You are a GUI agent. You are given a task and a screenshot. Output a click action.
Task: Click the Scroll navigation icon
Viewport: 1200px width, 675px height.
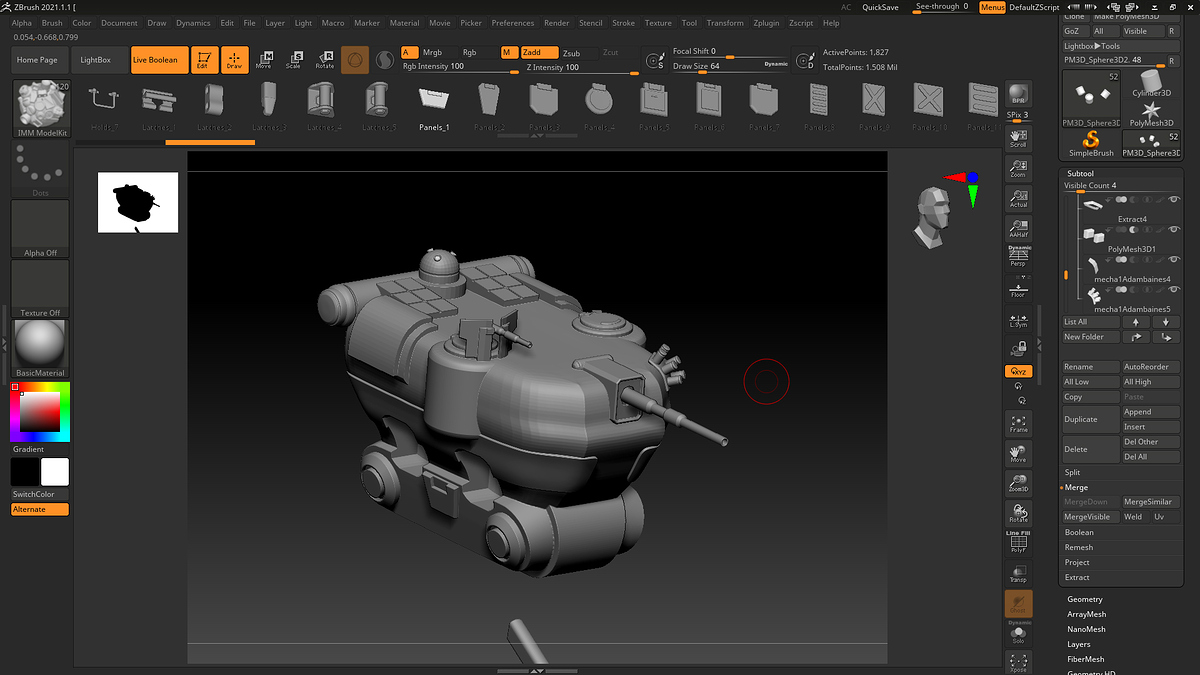click(1018, 138)
